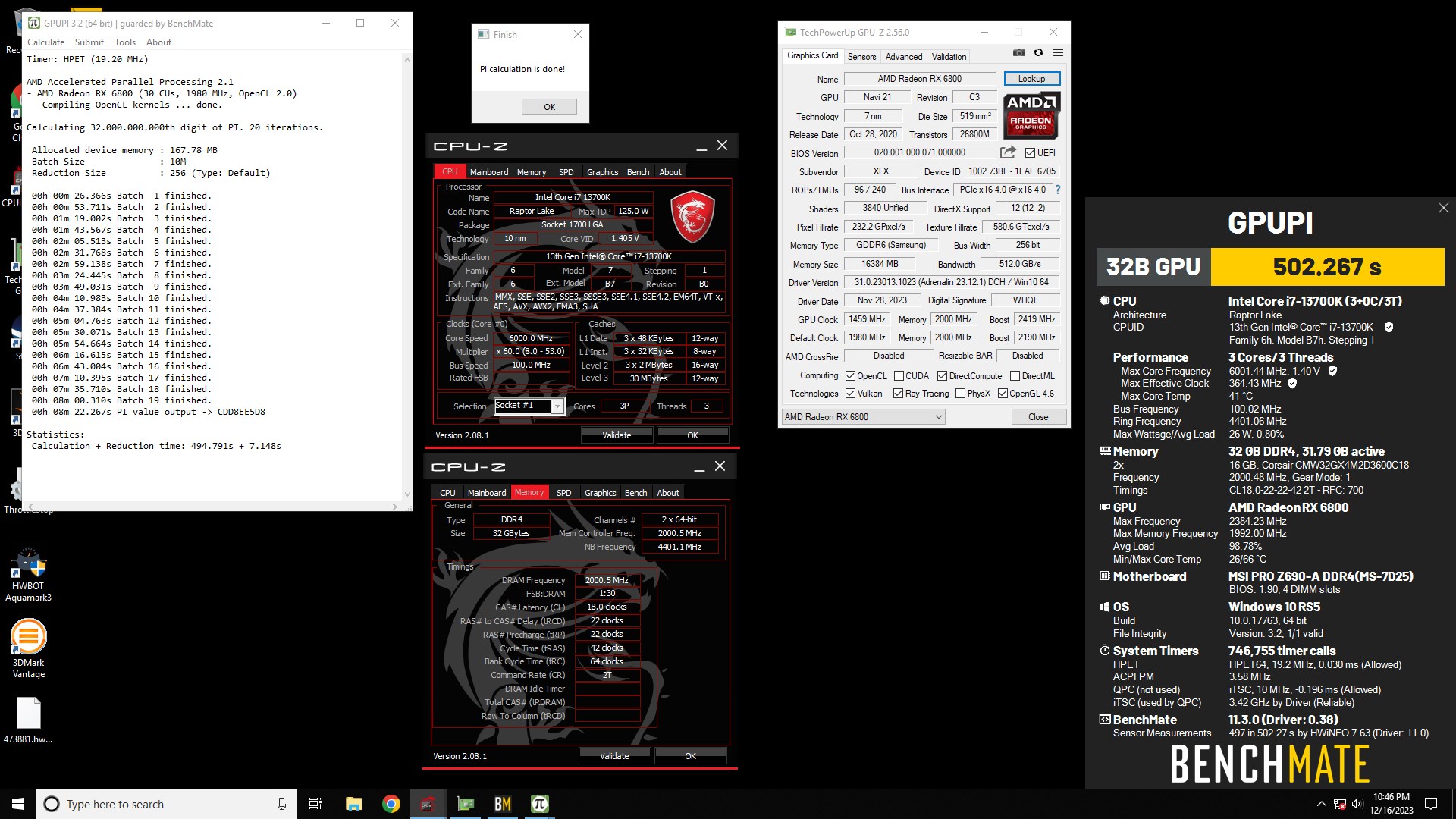Click the MSI dragon shield logo
The width and height of the screenshot is (1456, 819).
point(692,217)
